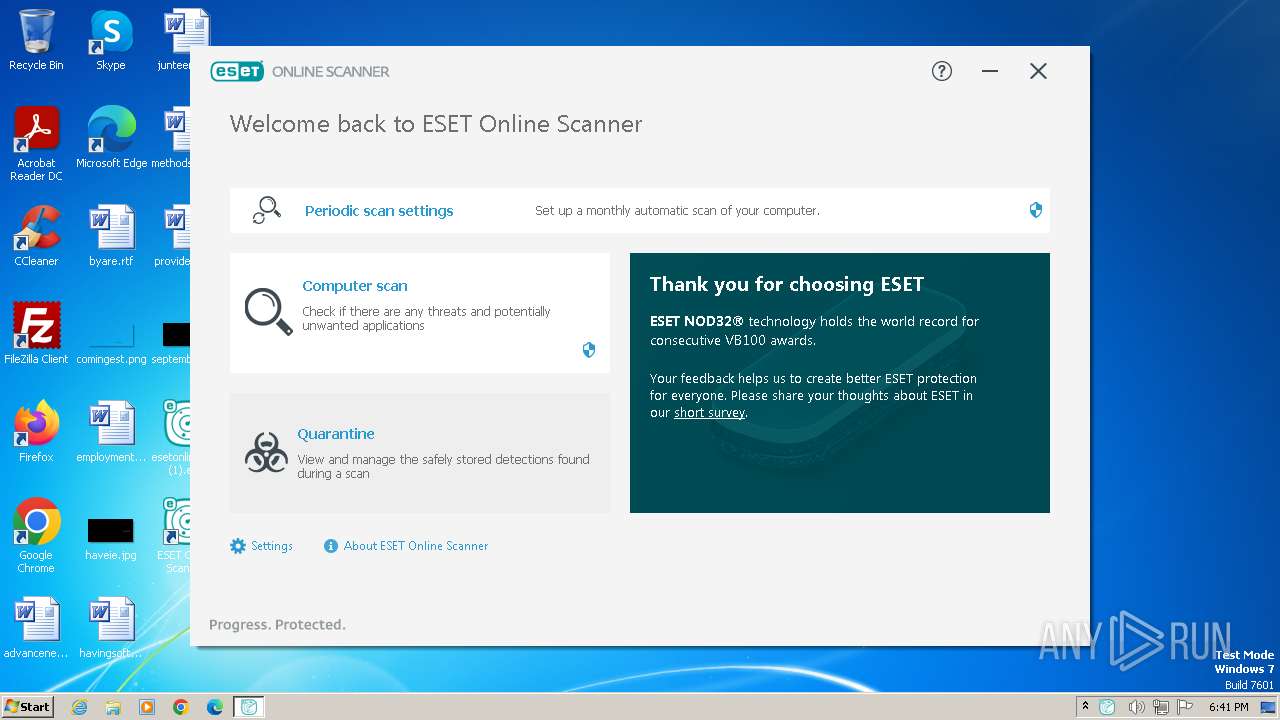Select the byare.rtf desktop file
The height and width of the screenshot is (720, 1280).
tap(111, 236)
